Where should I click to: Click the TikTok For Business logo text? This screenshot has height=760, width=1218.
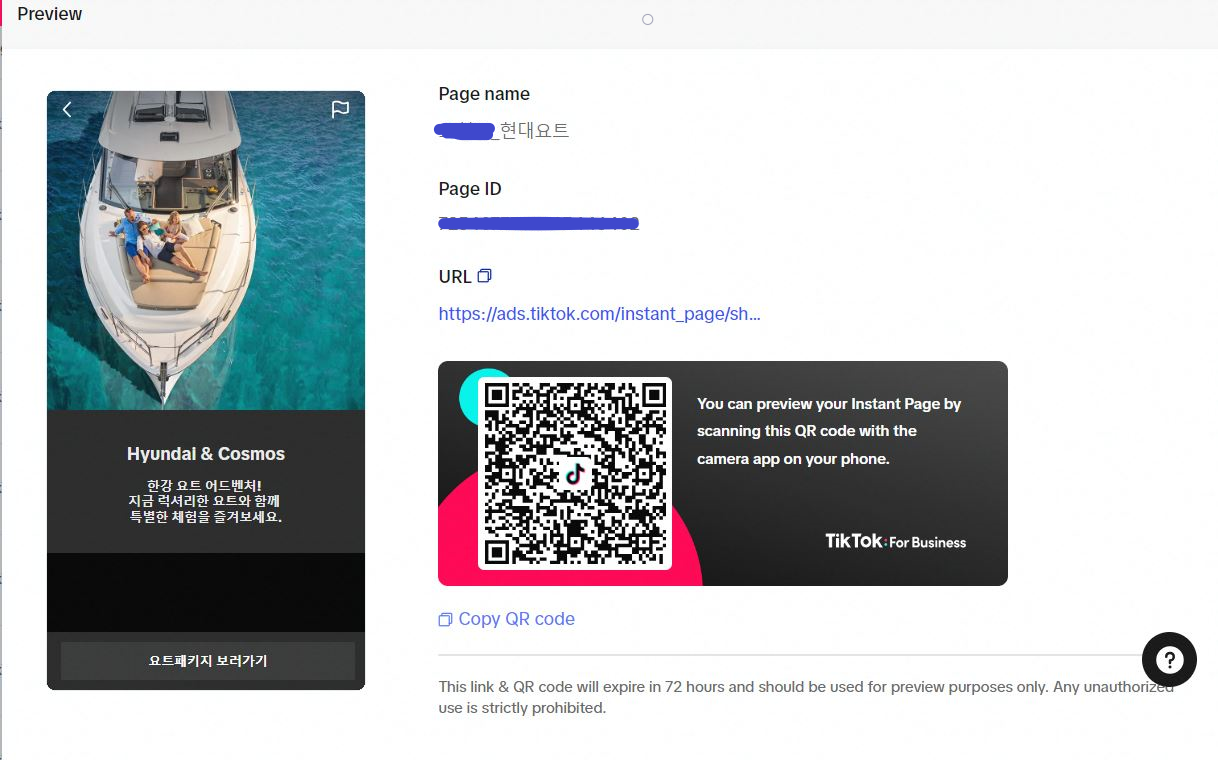(x=896, y=541)
